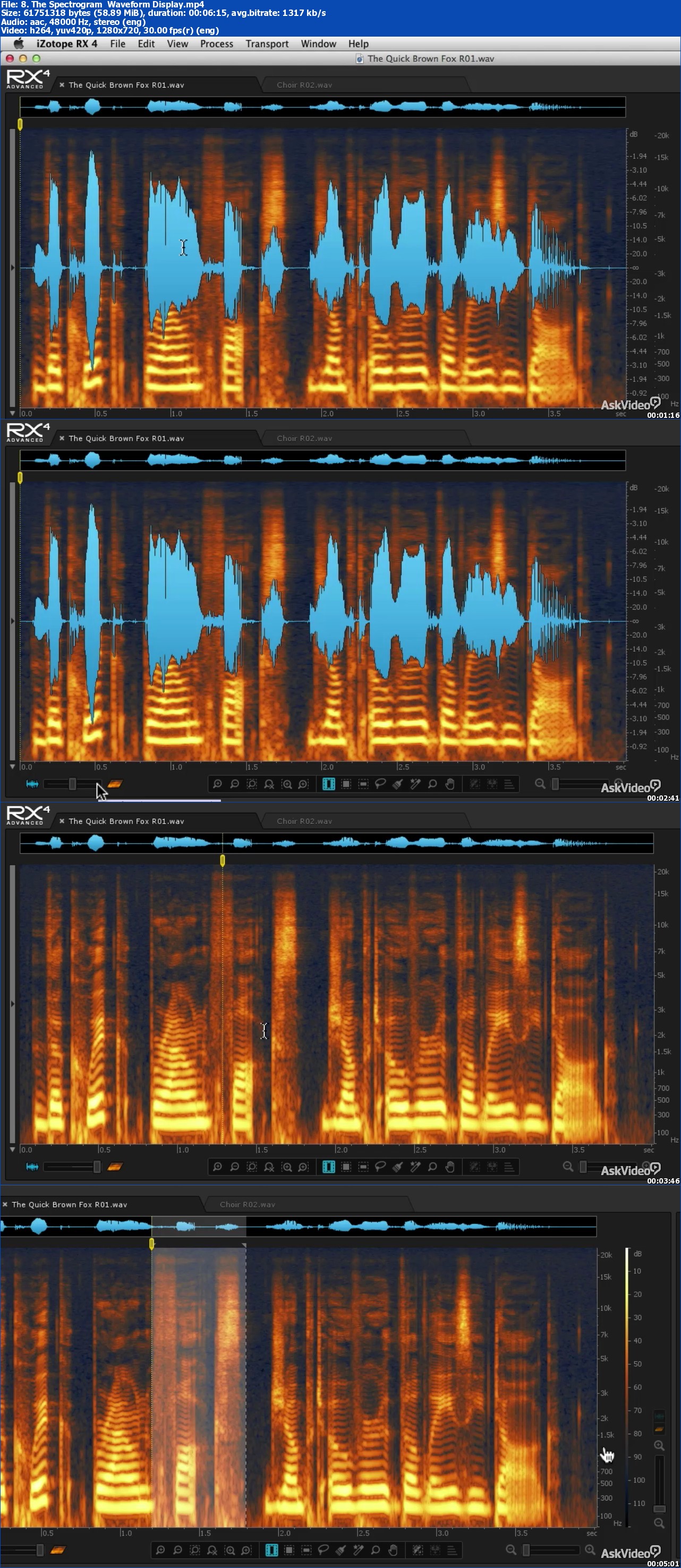Enable time-frequency selection tool in 00:05:01 frame
The width and height of the screenshot is (681, 1568).
[289, 1550]
